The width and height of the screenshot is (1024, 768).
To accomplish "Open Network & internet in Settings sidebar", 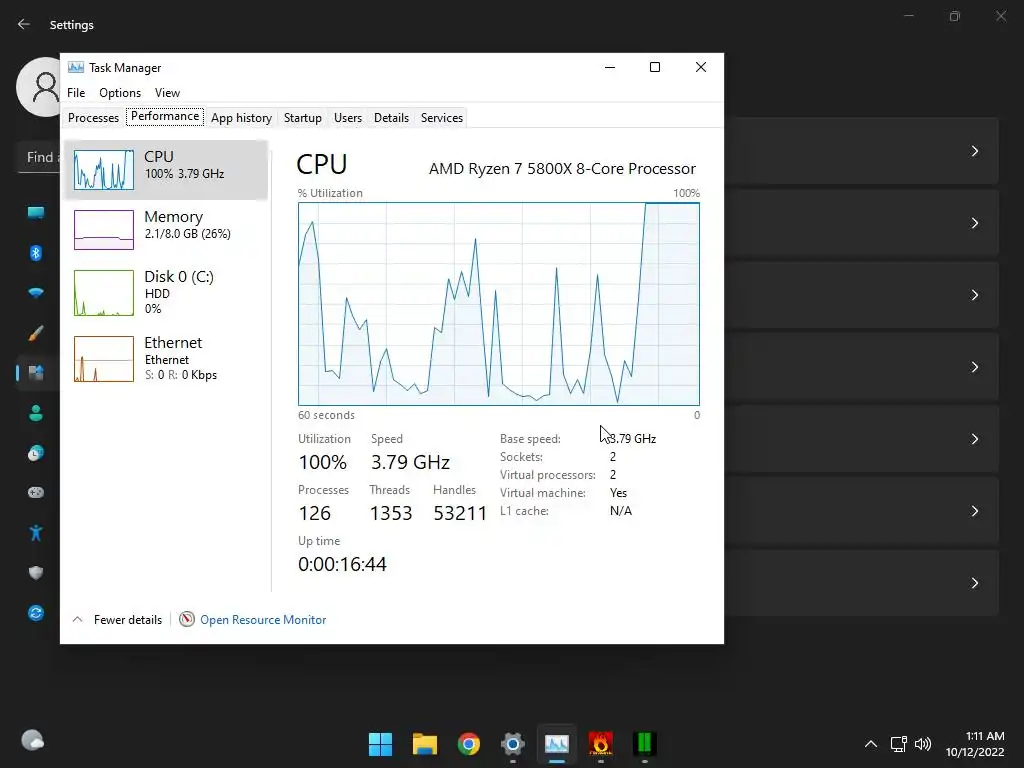I will 36,293.
